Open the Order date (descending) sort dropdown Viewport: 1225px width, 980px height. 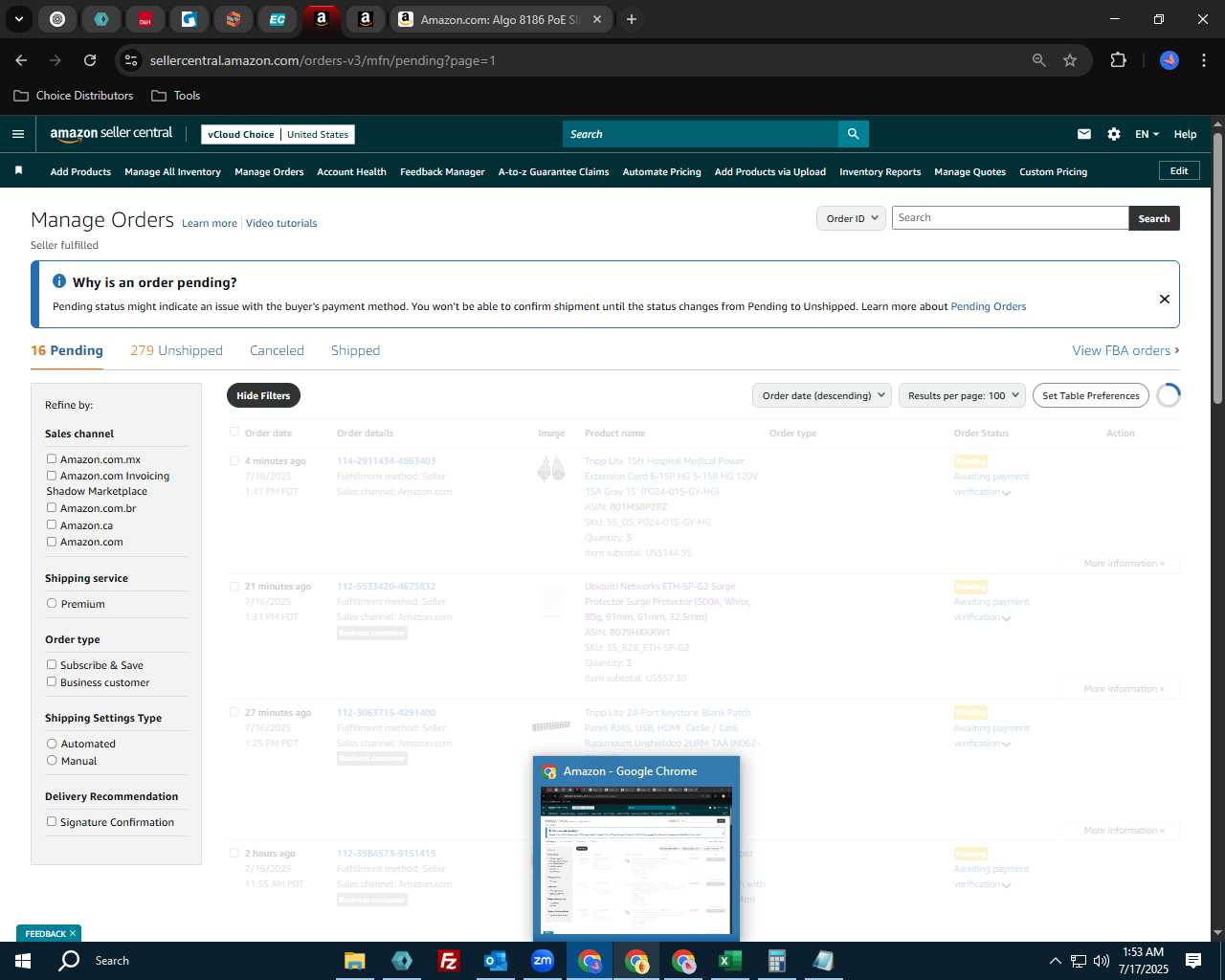click(x=822, y=395)
